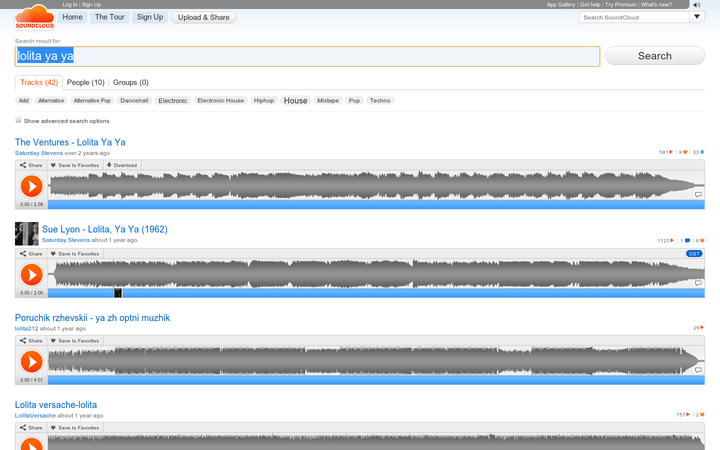Open Lolita versache-lolita title link
The height and width of the screenshot is (450, 720).
[x=56, y=405]
